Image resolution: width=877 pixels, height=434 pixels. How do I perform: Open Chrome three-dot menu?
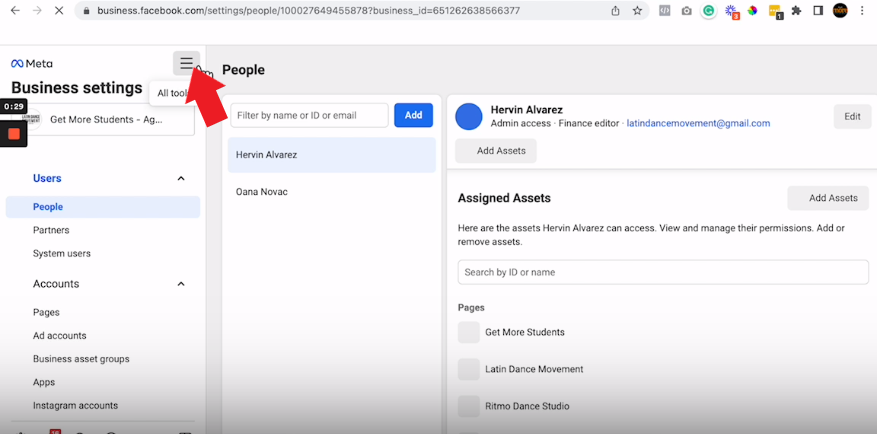point(862,11)
